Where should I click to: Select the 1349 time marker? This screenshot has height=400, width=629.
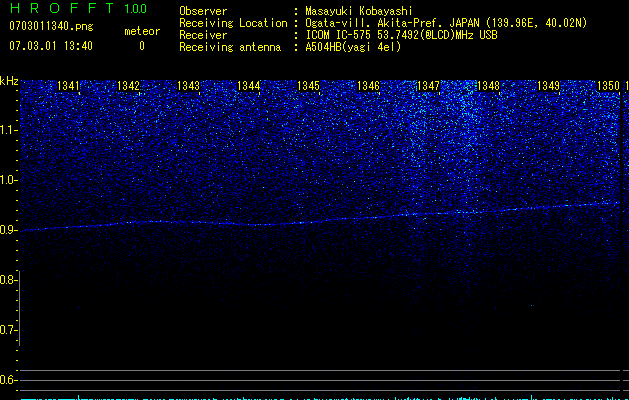click(548, 87)
